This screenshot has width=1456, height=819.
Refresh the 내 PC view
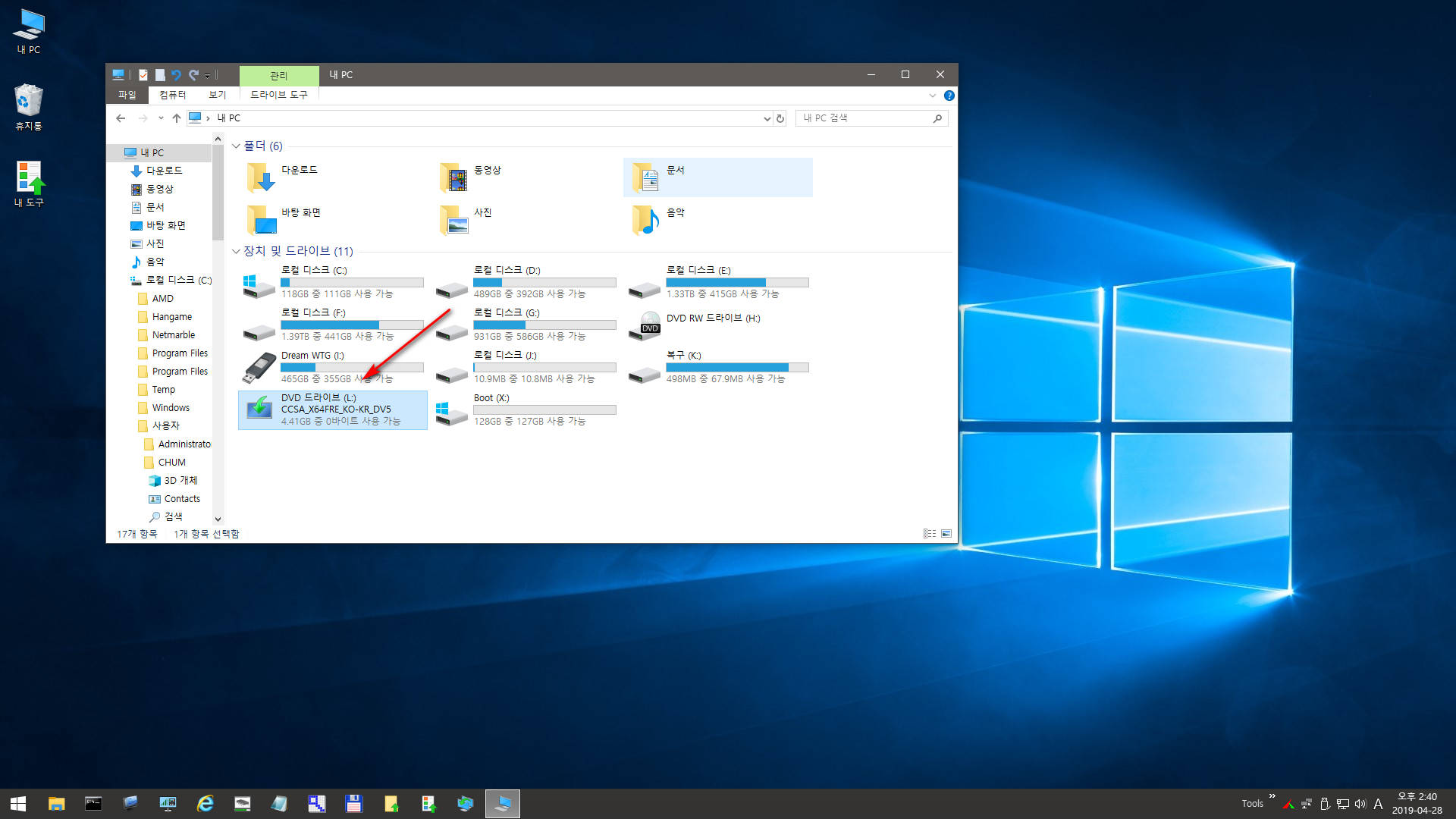[780, 118]
